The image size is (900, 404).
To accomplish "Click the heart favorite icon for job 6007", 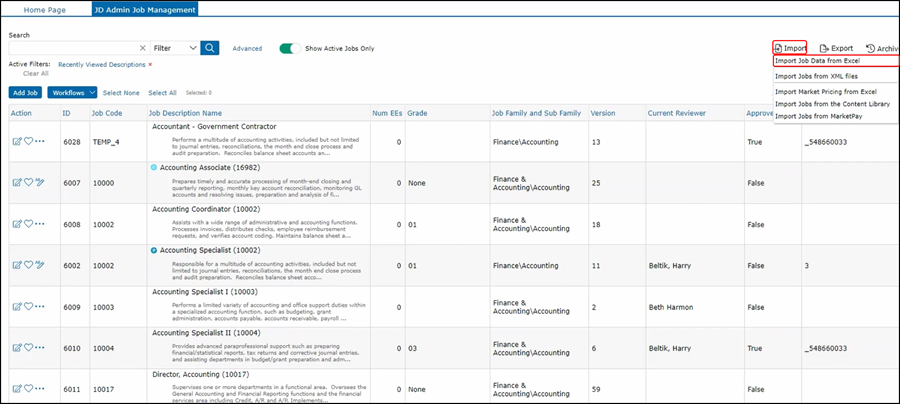I will [28, 182].
